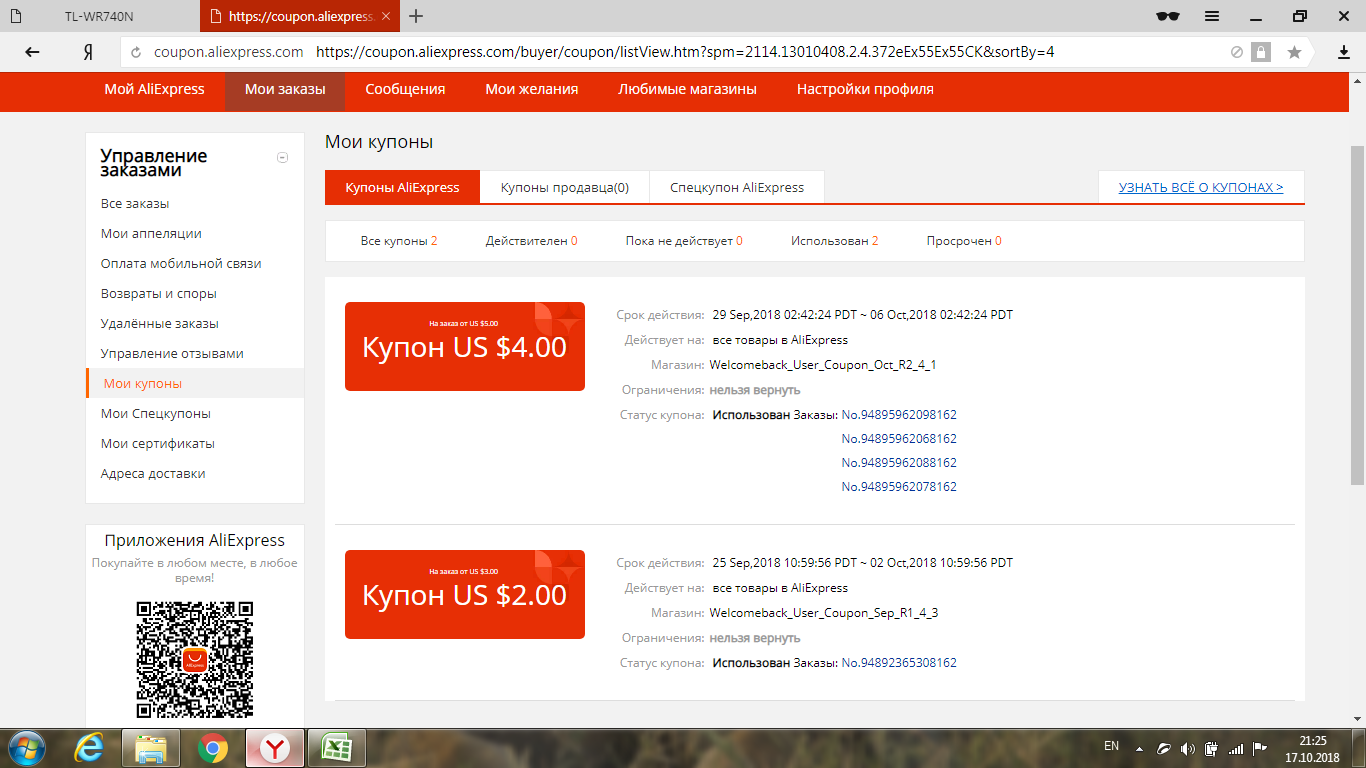1366x768 pixels.
Task: Filter coupons by Просрочен
Action: pyautogui.click(x=964, y=241)
